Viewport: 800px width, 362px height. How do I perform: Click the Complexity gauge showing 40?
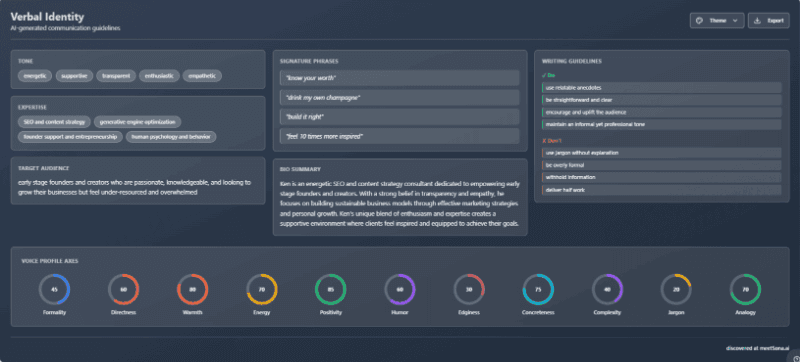(607, 289)
